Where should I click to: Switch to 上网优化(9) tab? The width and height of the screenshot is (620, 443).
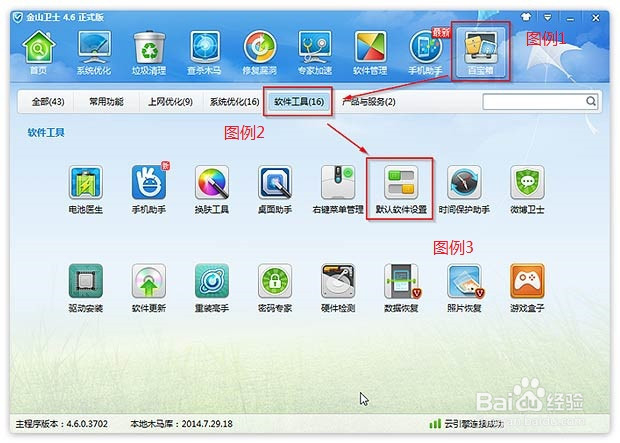170,102
